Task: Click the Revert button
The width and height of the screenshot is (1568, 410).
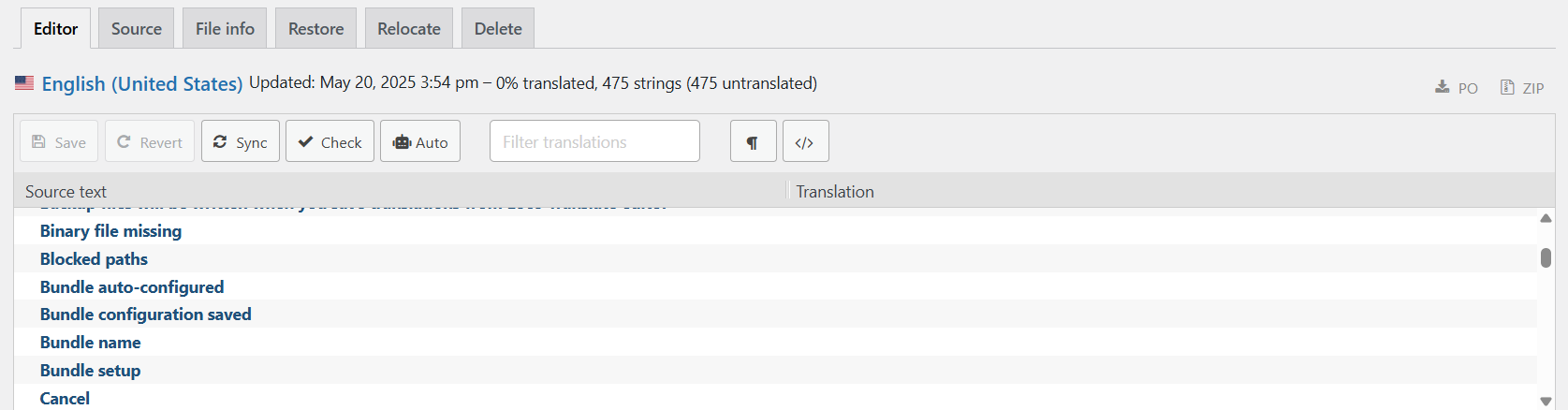Action: 150,141
